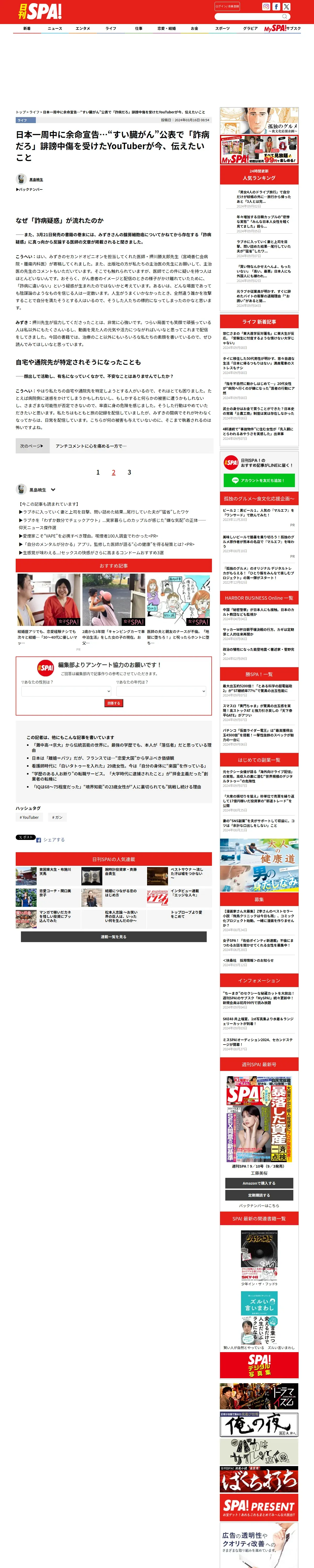Open the ニュース nav tab
The height and width of the screenshot is (1568, 314).
point(55,28)
